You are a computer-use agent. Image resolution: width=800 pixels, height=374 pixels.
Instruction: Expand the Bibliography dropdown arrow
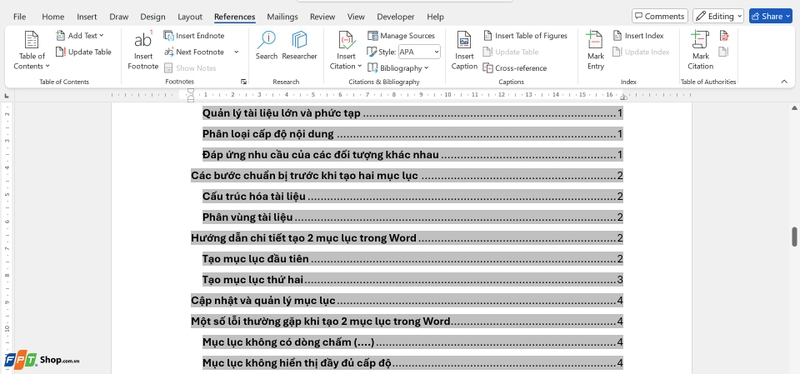(426, 68)
